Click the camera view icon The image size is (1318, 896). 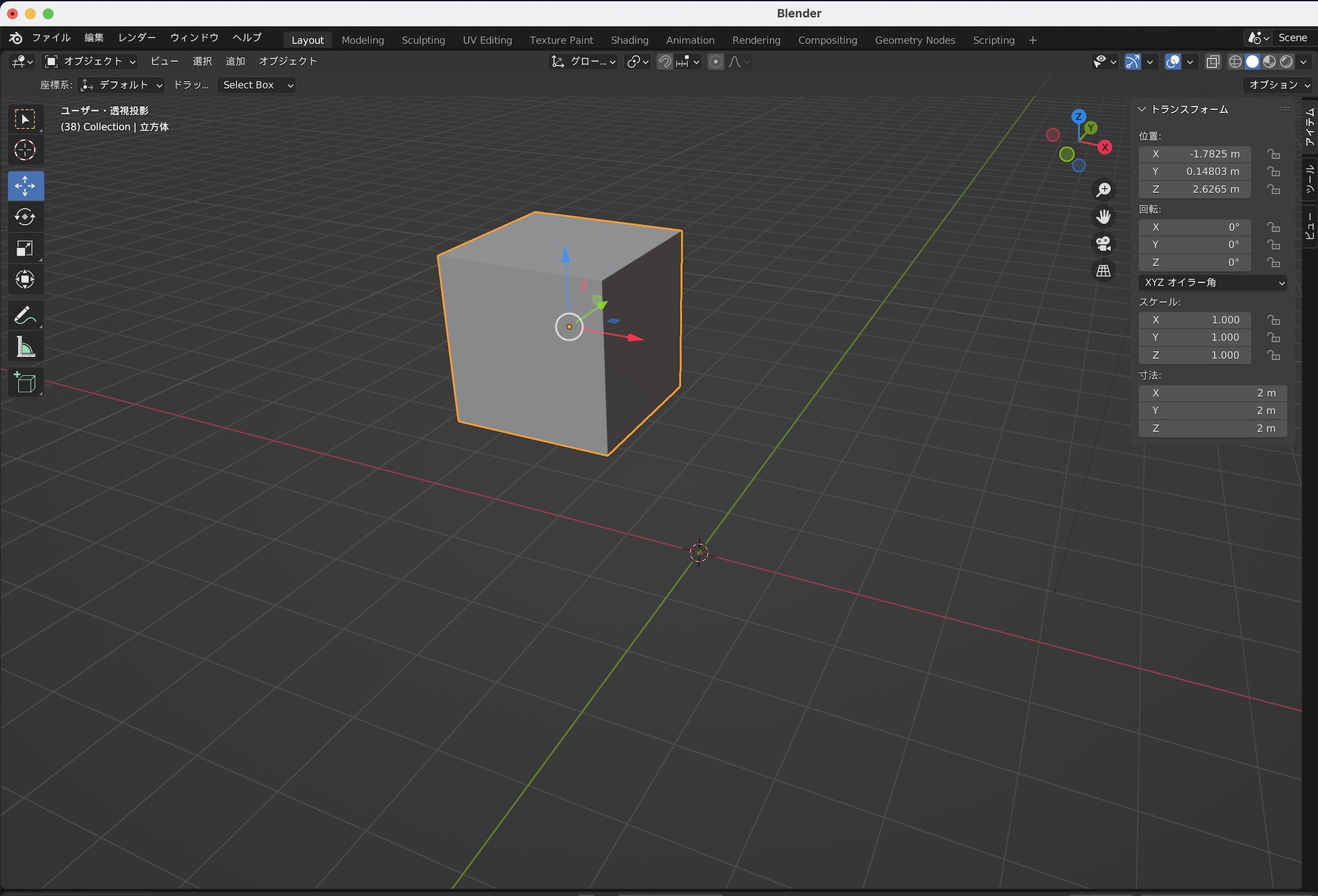(1103, 244)
